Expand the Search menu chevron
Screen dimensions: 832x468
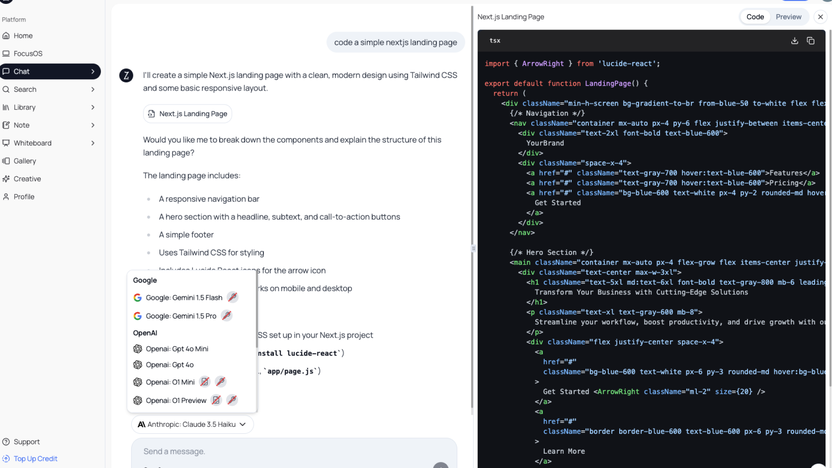[93, 90]
